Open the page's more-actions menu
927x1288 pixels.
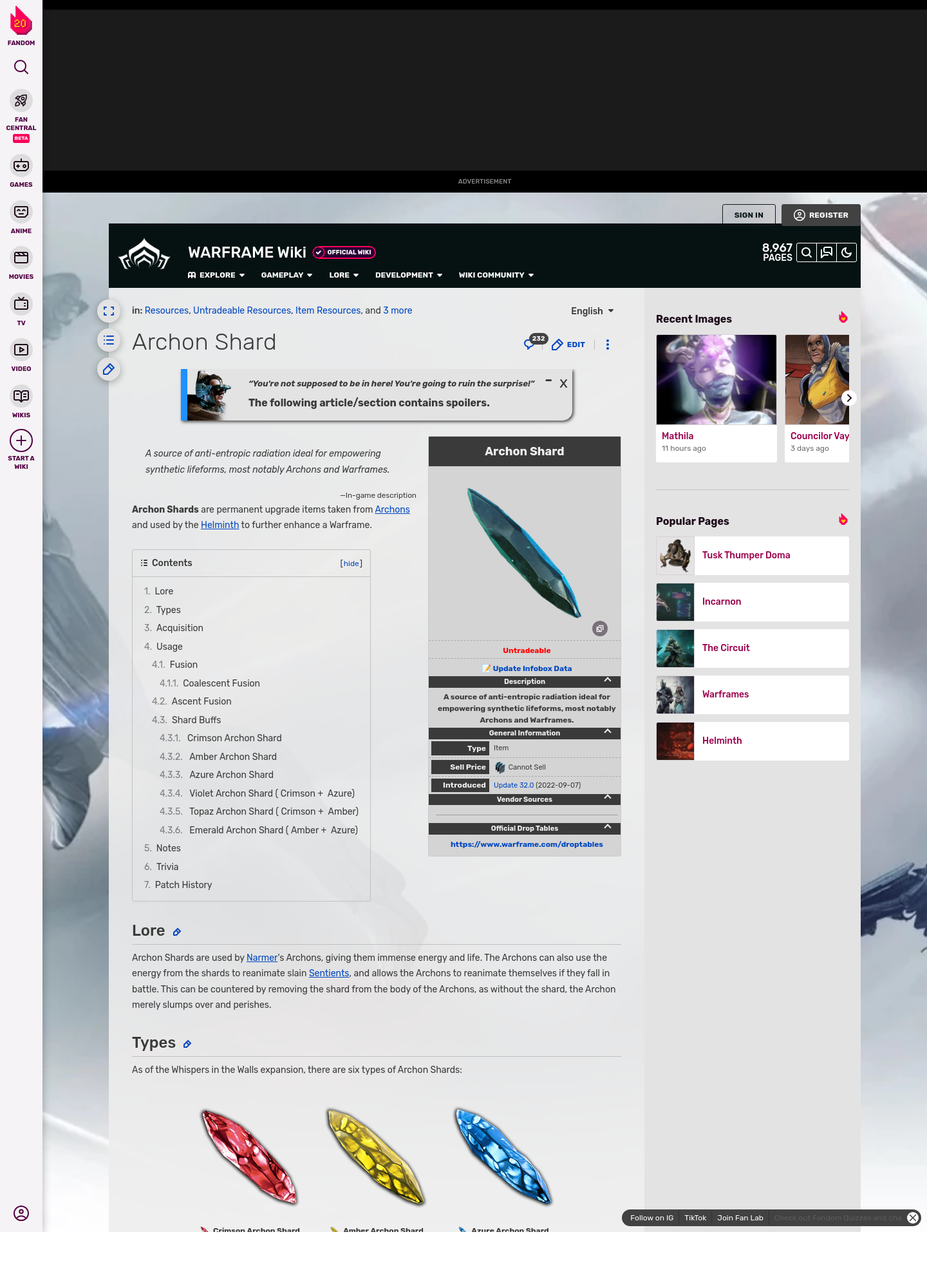(607, 345)
